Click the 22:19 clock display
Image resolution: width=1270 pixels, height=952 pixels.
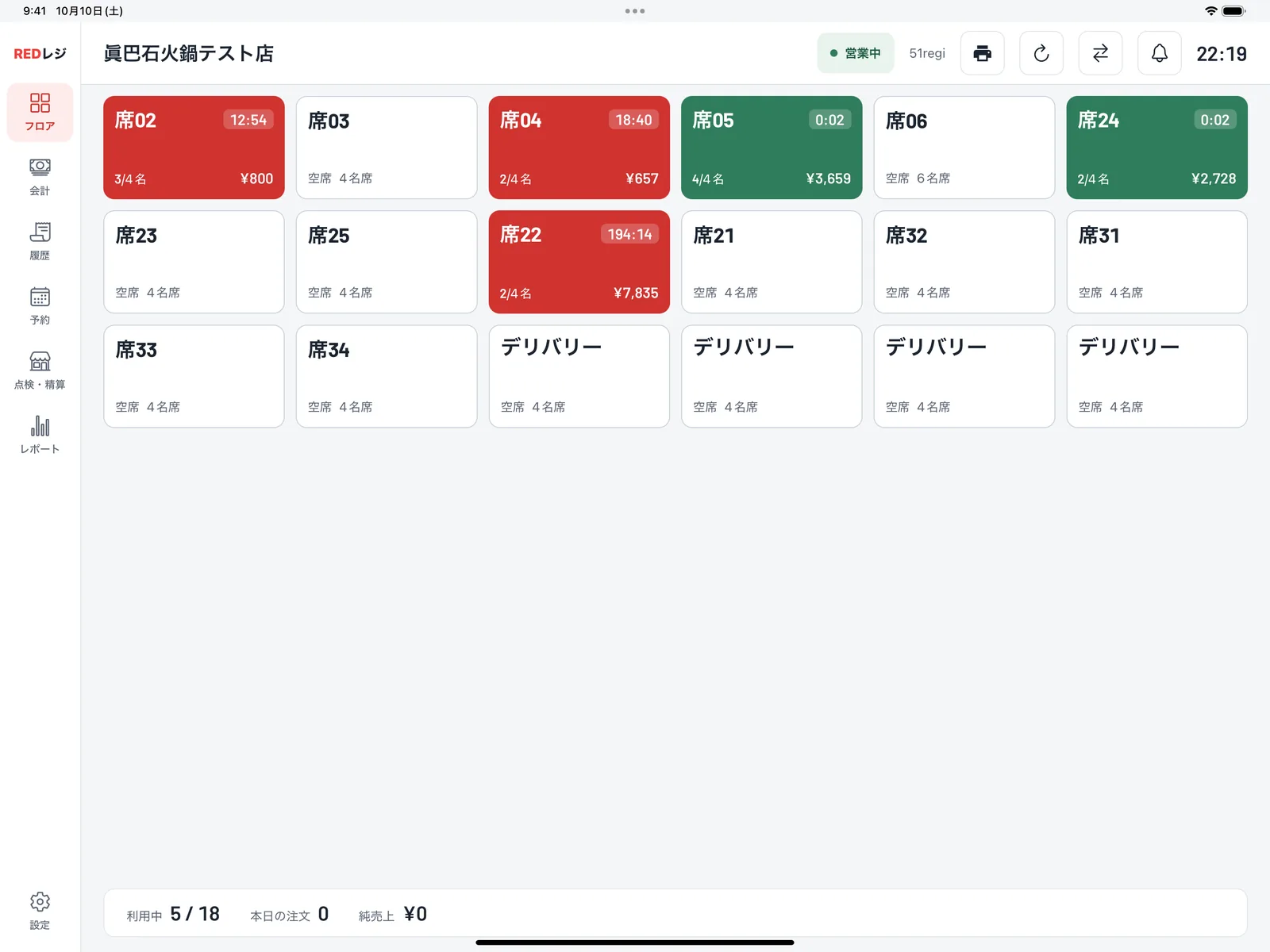tap(1222, 54)
